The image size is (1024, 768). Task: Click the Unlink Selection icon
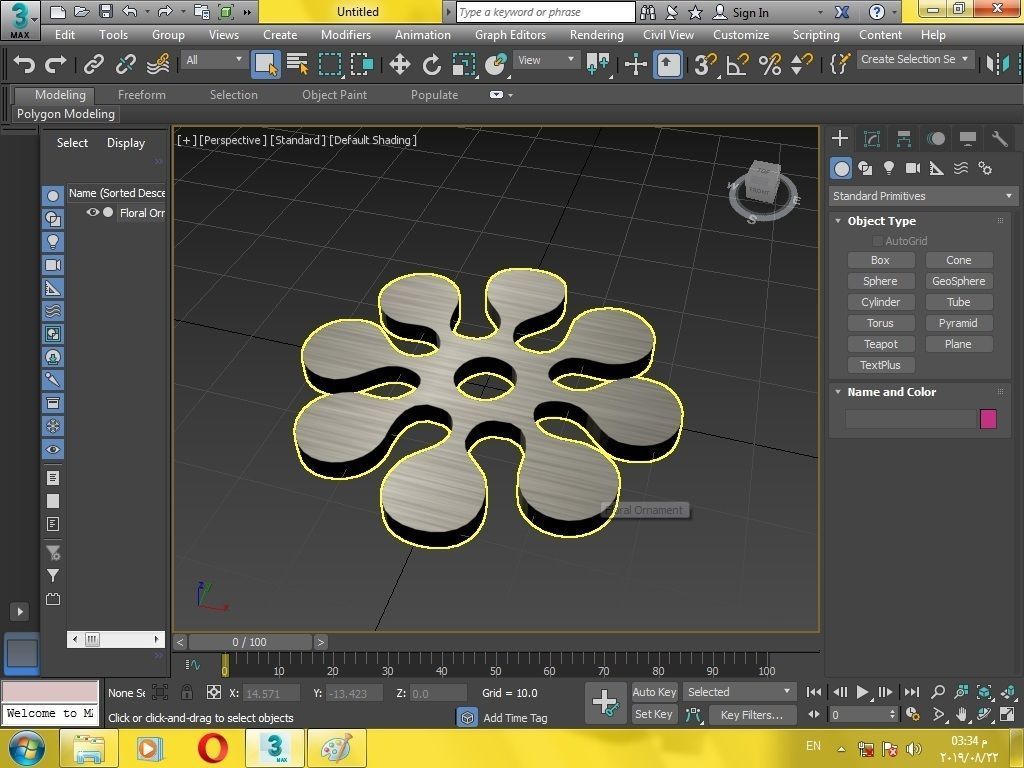click(x=125, y=64)
